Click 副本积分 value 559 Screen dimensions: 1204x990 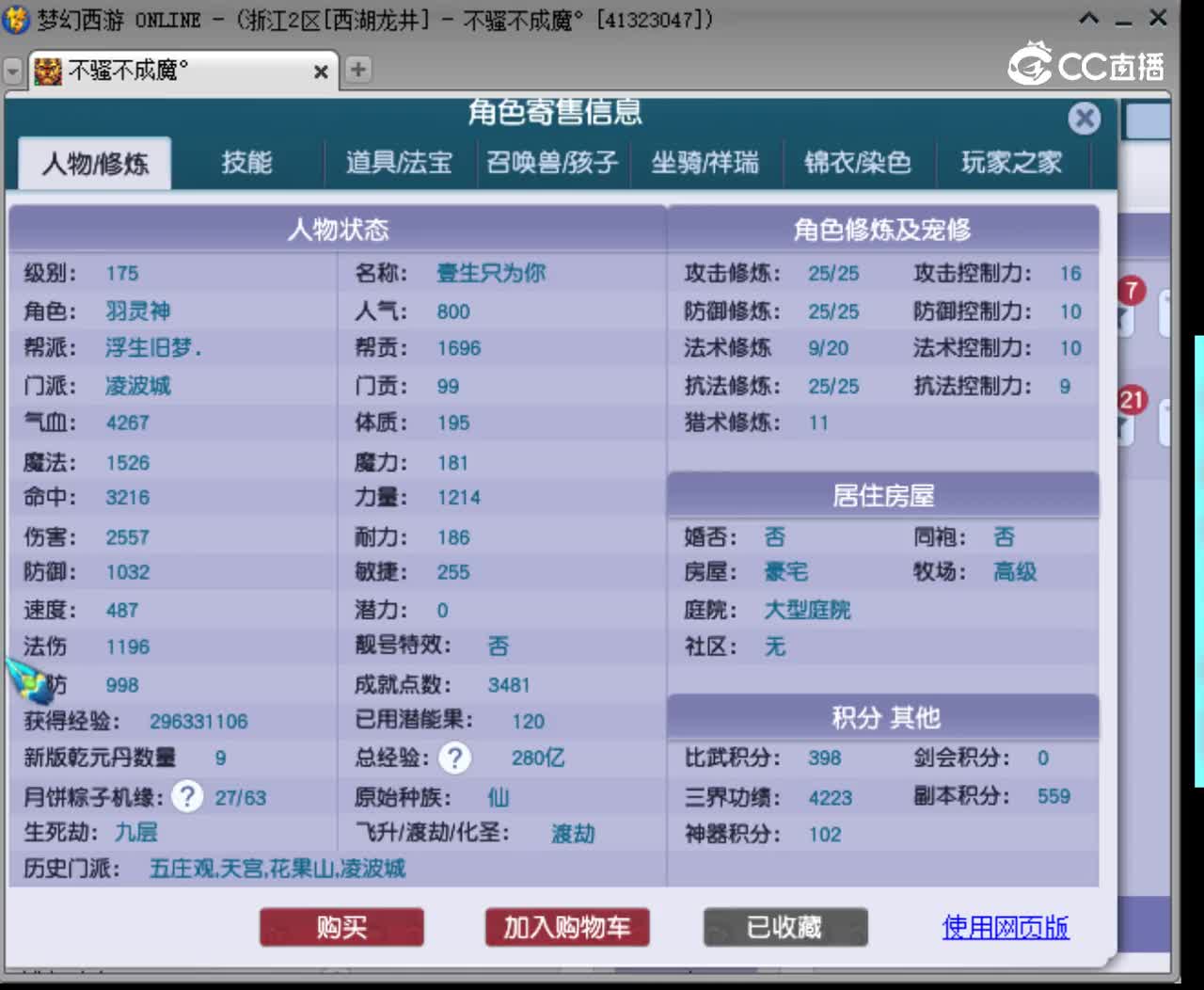tap(1053, 797)
